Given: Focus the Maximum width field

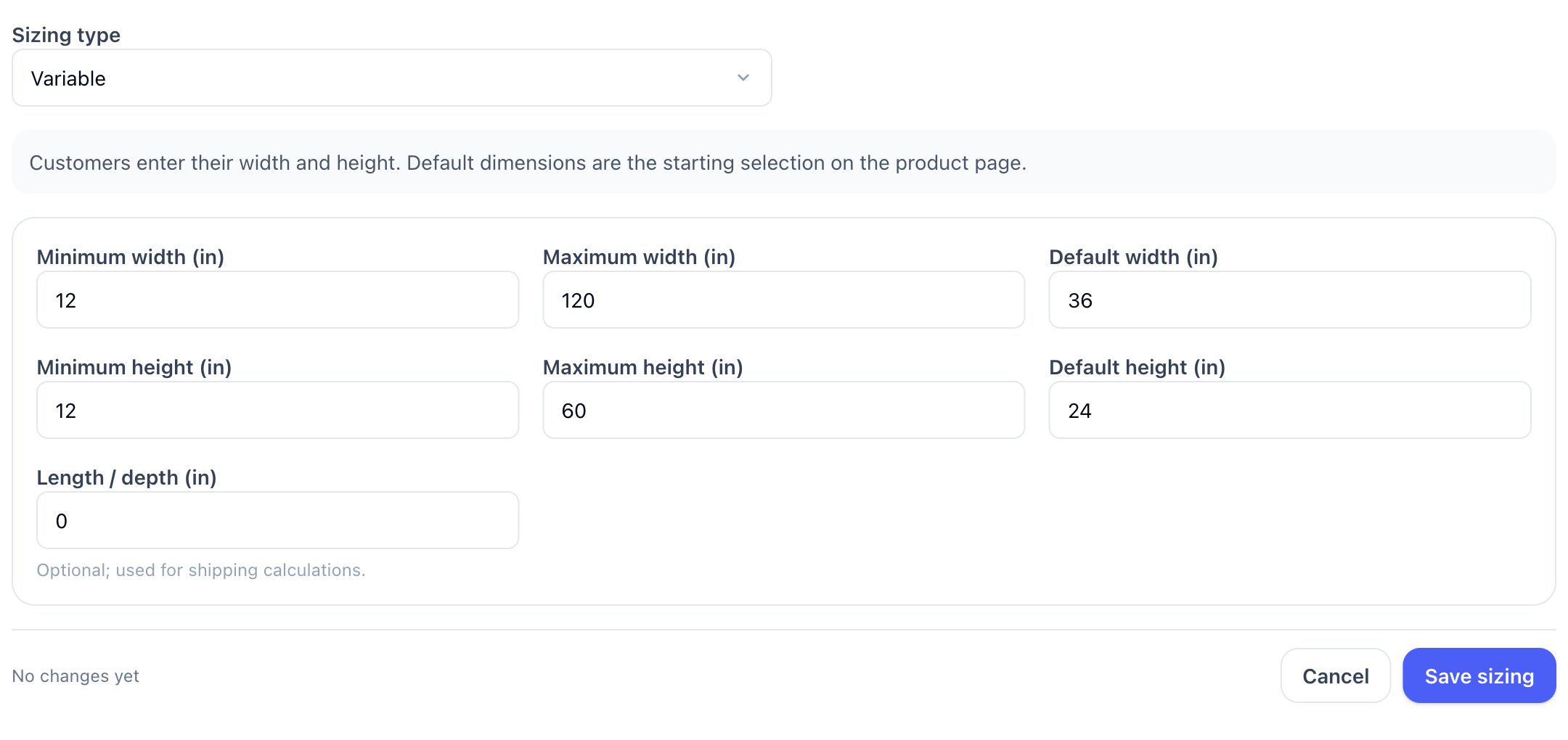Looking at the screenshot, I should (783, 300).
